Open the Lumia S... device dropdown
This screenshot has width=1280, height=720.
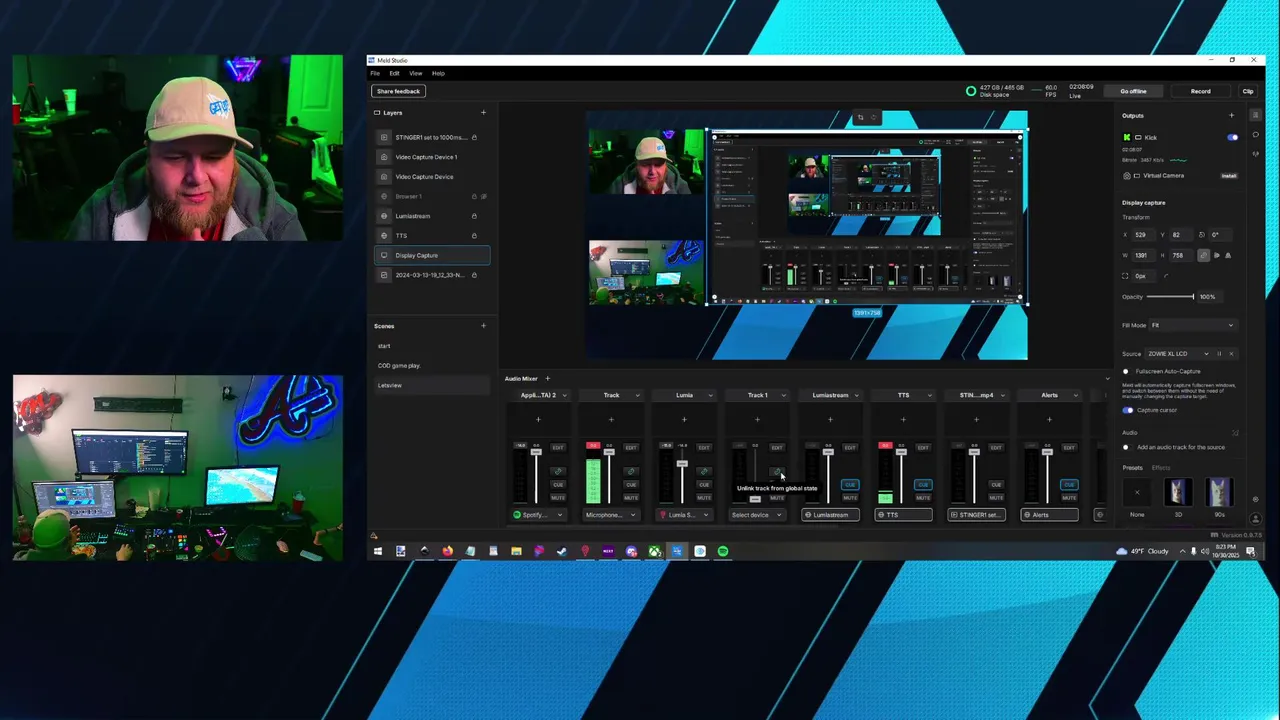tap(684, 515)
